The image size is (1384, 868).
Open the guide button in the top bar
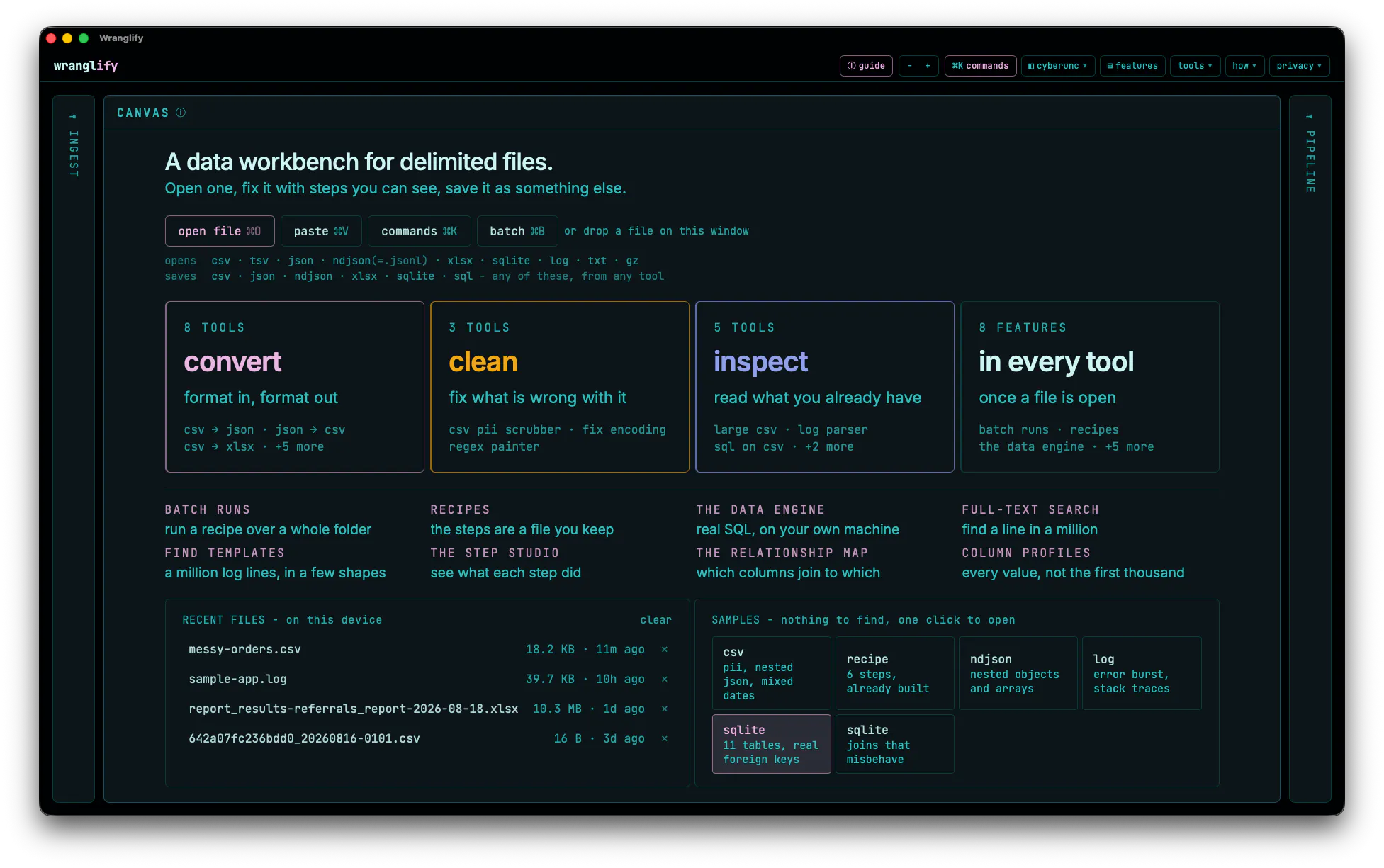click(x=865, y=66)
